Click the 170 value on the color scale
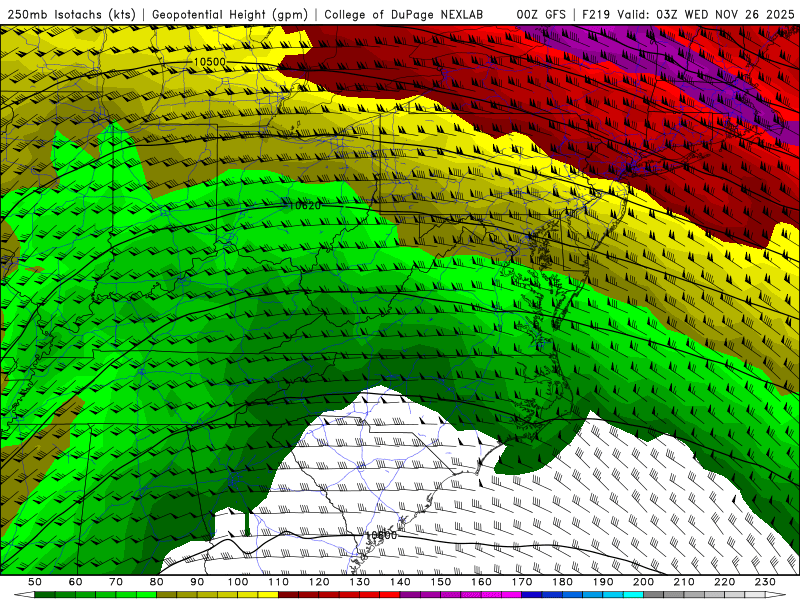The height and width of the screenshot is (600, 800). (x=521, y=582)
